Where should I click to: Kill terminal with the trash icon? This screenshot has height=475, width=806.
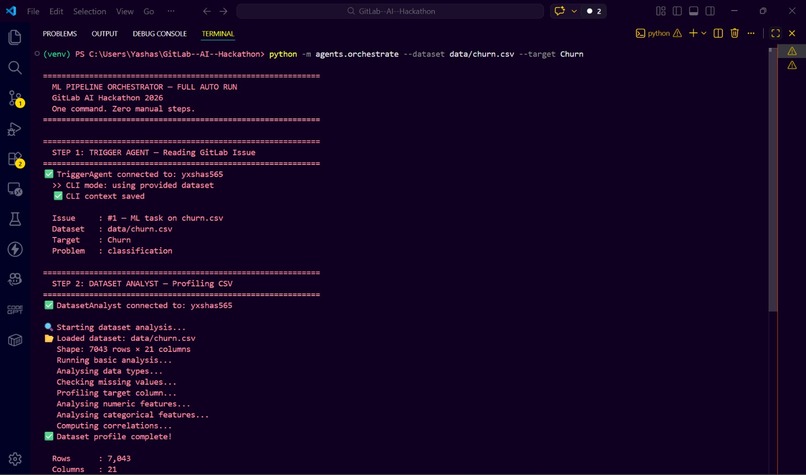click(x=735, y=33)
